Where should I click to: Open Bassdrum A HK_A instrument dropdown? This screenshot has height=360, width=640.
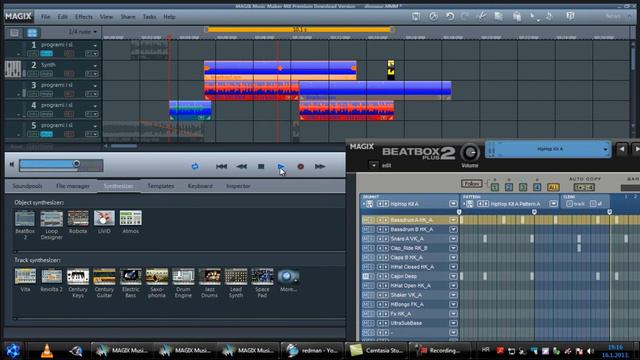point(453,220)
